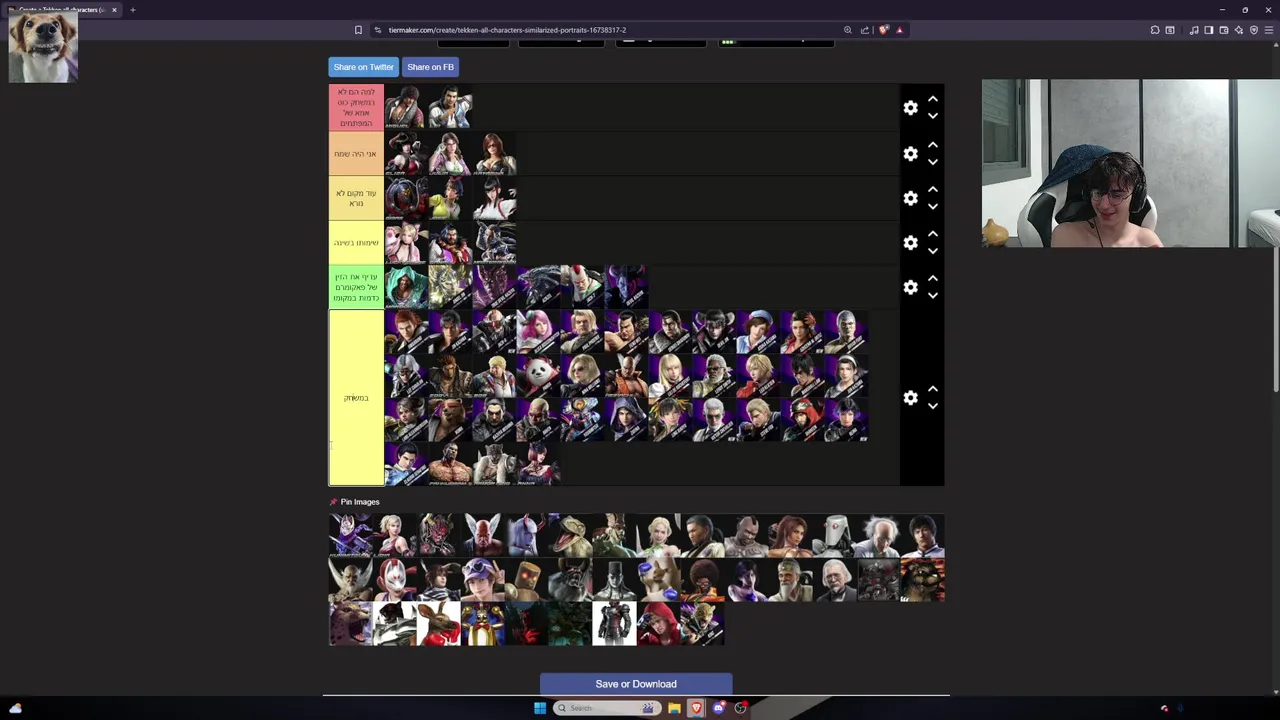
Task: Move the large bottom tier up
Action: pyautogui.click(x=932, y=389)
